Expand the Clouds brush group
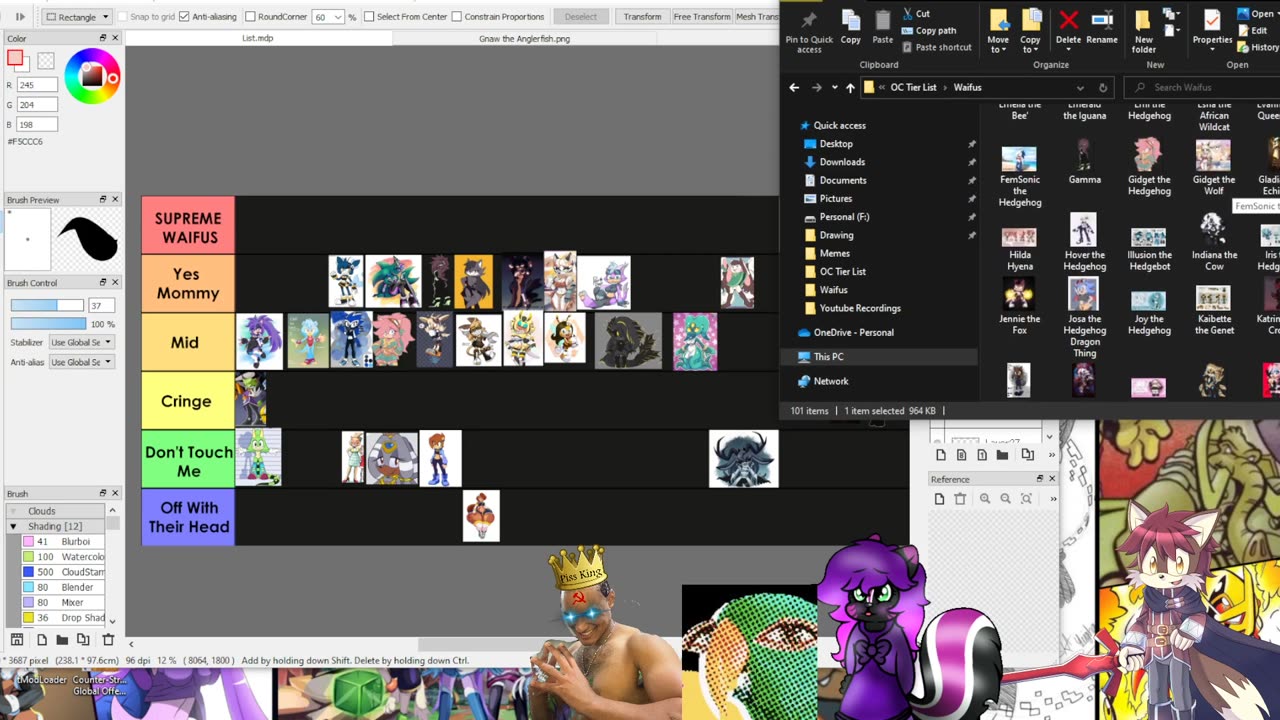Screen dimensions: 1280x720 (x=14, y=511)
